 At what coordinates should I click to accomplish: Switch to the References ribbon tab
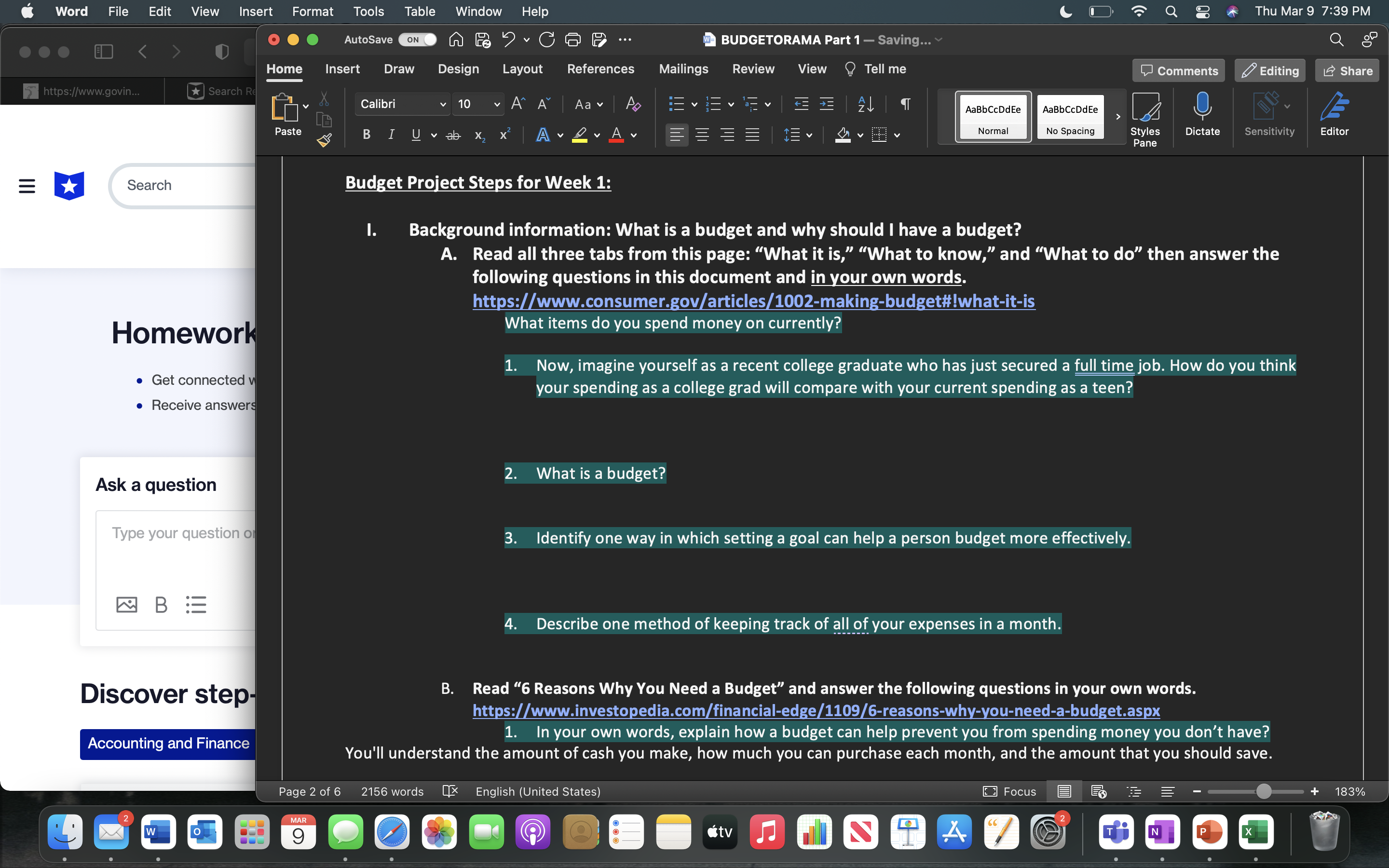tap(600, 69)
